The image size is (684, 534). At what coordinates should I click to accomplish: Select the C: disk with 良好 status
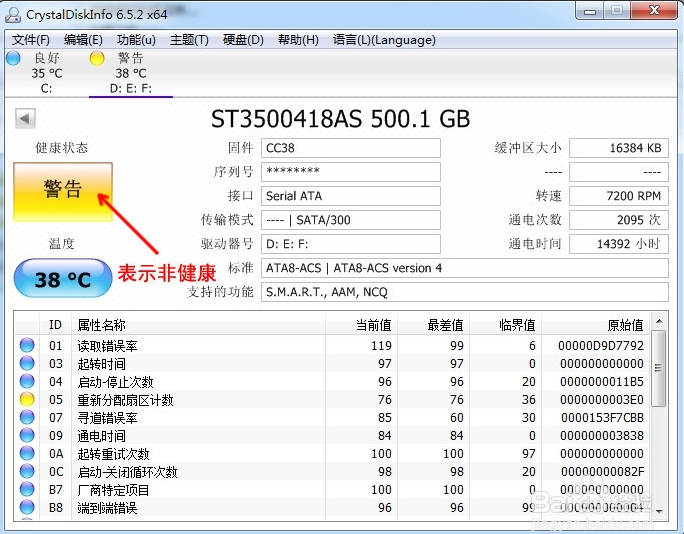tap(46, 73)
